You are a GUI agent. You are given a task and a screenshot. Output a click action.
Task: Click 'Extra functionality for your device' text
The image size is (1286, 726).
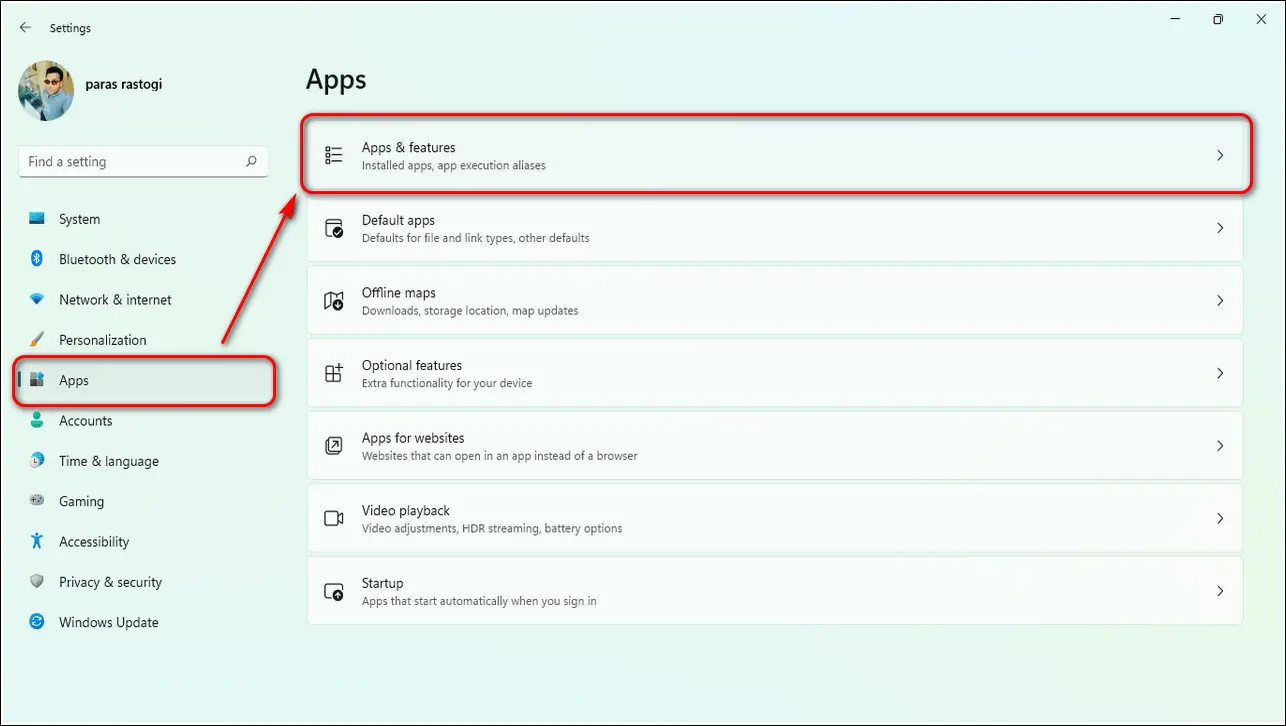446,383
